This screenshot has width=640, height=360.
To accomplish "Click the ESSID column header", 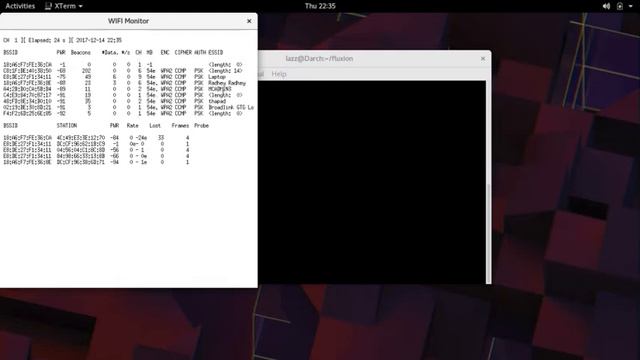I will [x=216, y=52].
